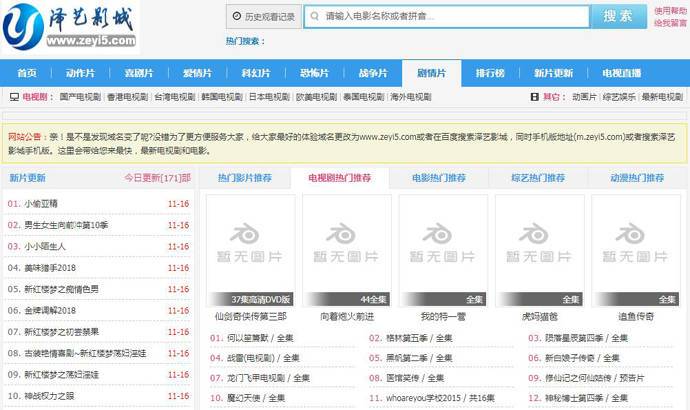This screenshot has width=690, height=410.
Task: Open 历史观看记录 viewing history dropdown
Action: 262,17
